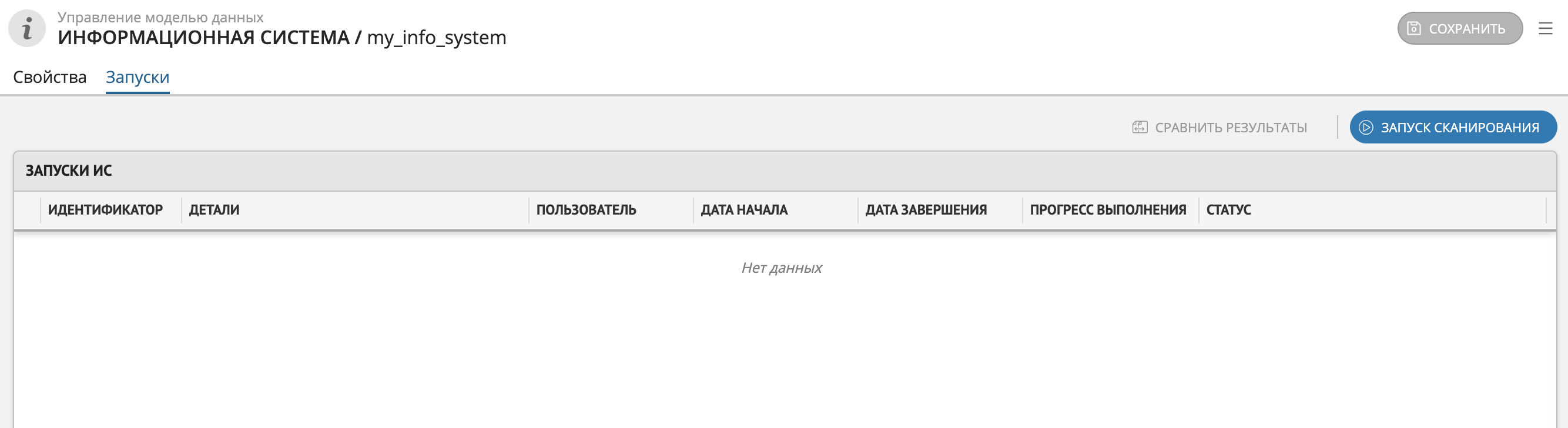This screenshot has width=1568, height=428.
Task: Click the information system "i" icon
Action: (27, 28)
